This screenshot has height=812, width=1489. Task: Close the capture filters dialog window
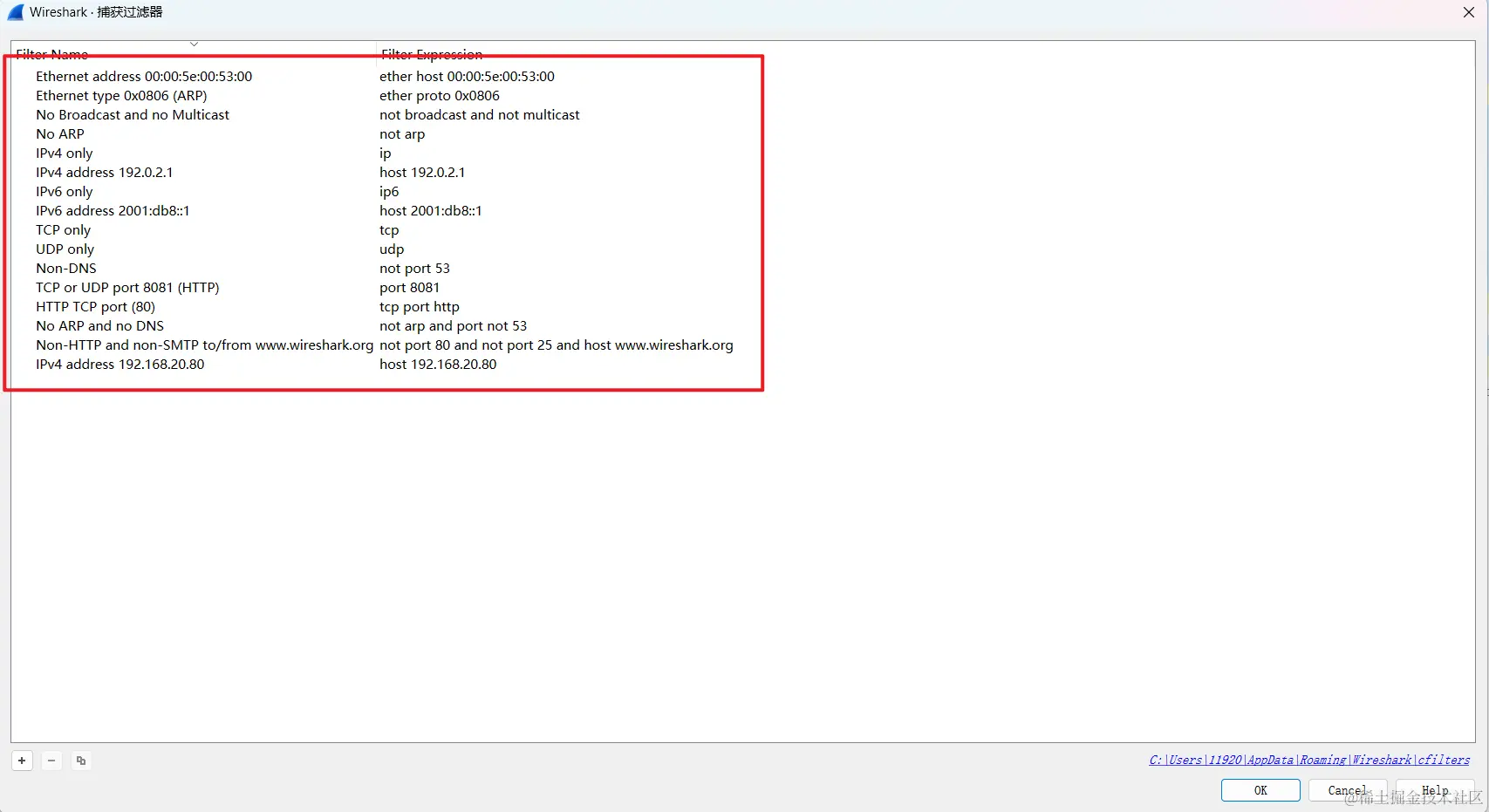(1469, 12)
